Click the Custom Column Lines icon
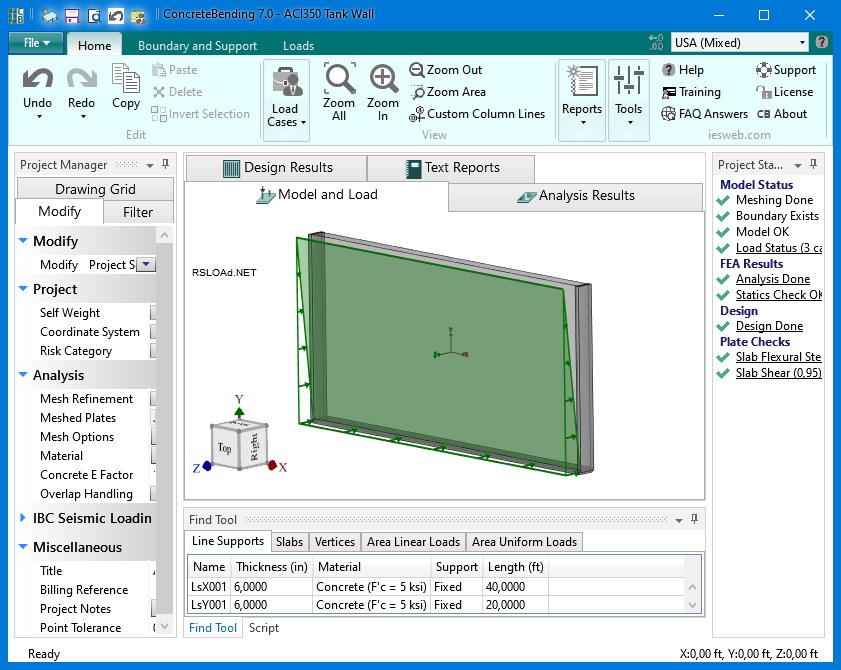The width and height of the screenshot is (841, 670). (417, 114)
